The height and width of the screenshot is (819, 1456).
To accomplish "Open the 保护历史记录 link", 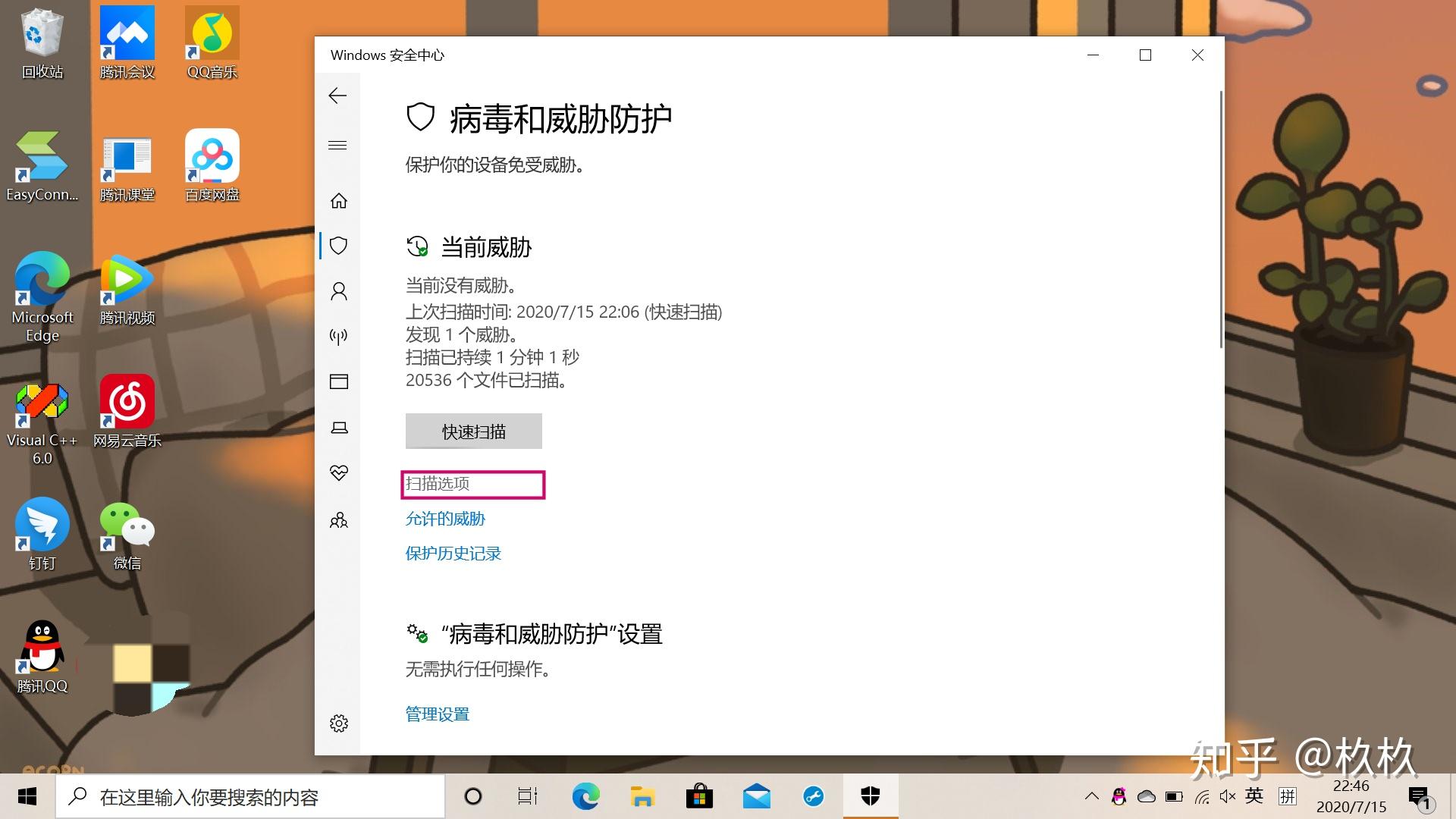I will point(453,554).
